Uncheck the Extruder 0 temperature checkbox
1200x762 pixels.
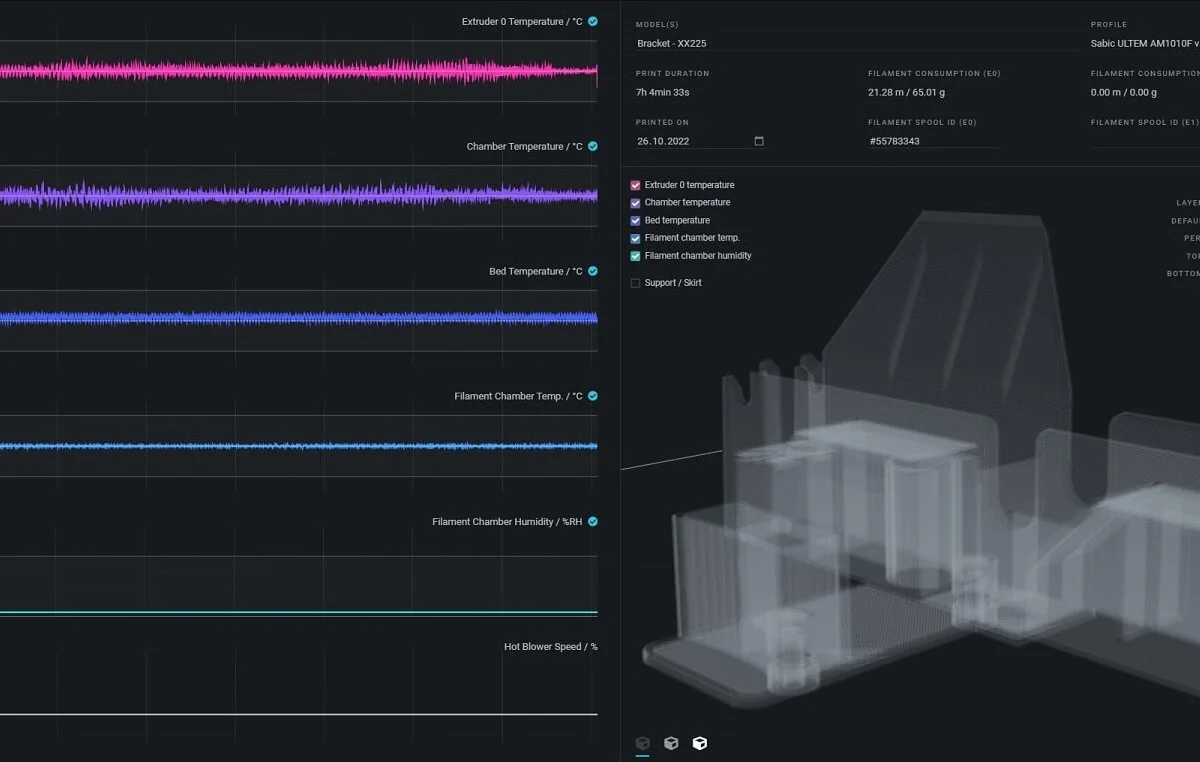click(x=635, y=185)
